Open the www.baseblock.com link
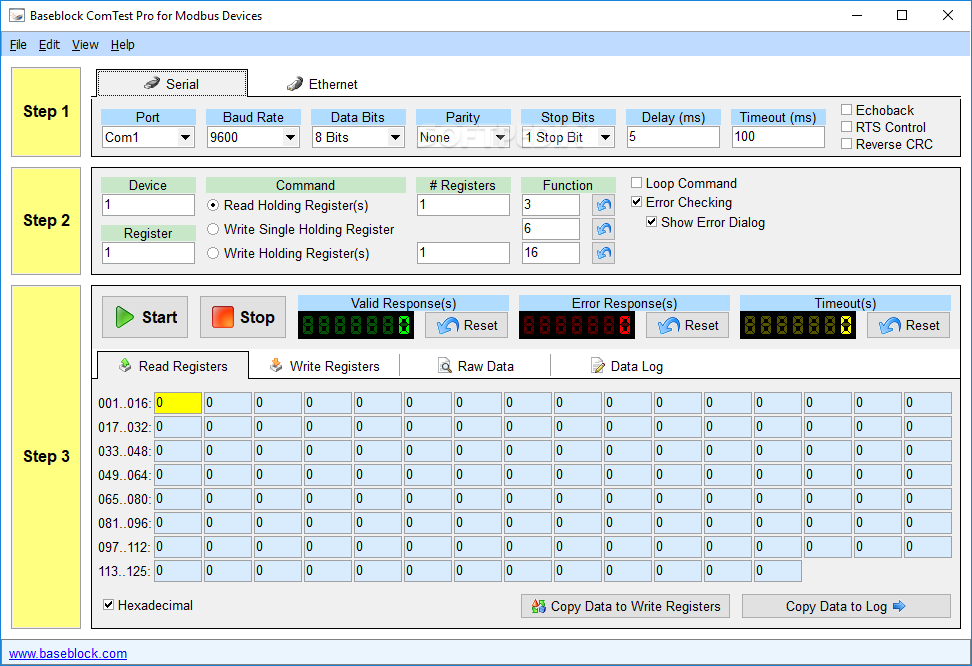 coord(68,653)
